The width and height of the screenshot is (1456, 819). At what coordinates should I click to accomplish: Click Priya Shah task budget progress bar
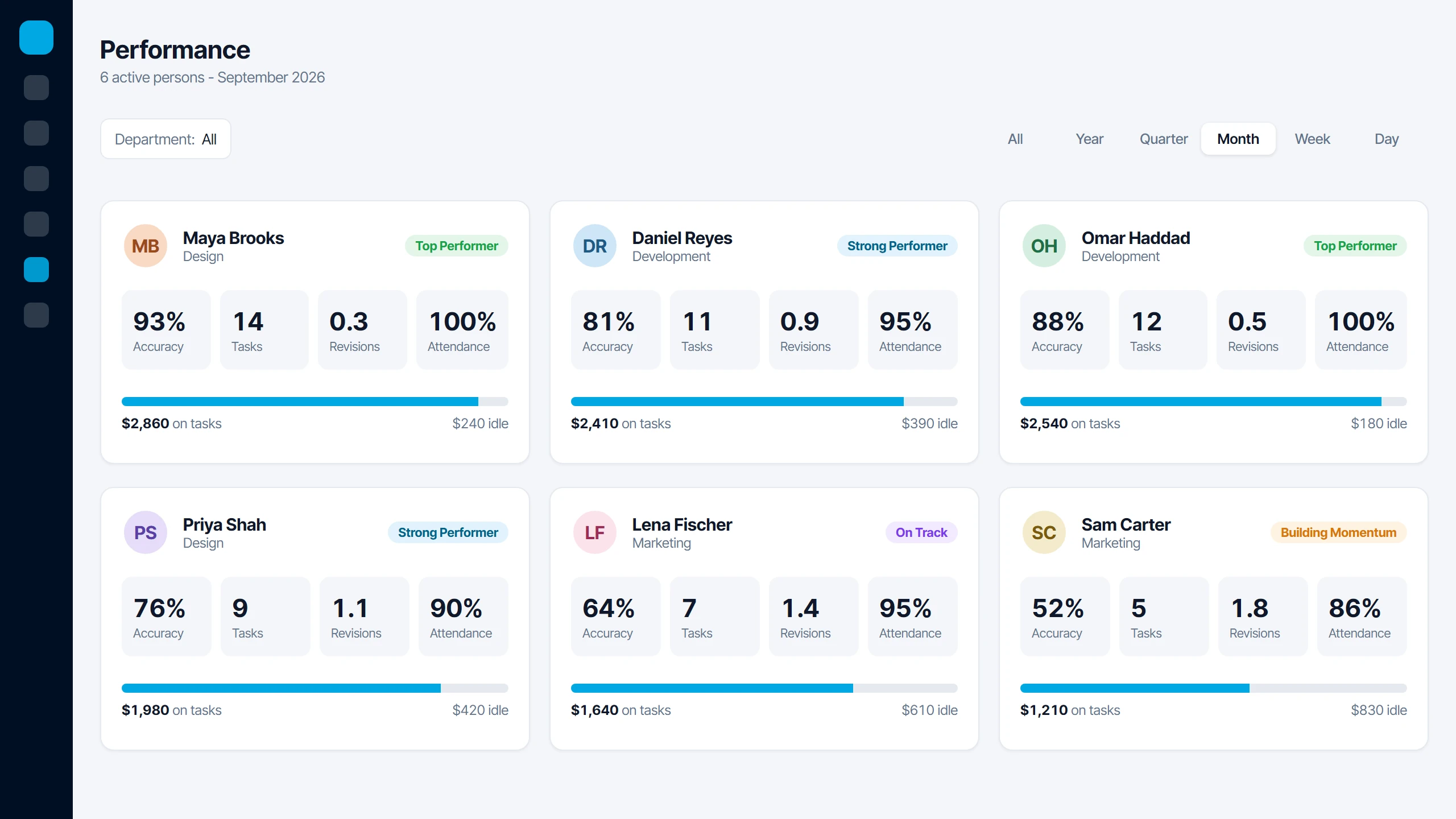pyautogui.click(x=315, y=688)
